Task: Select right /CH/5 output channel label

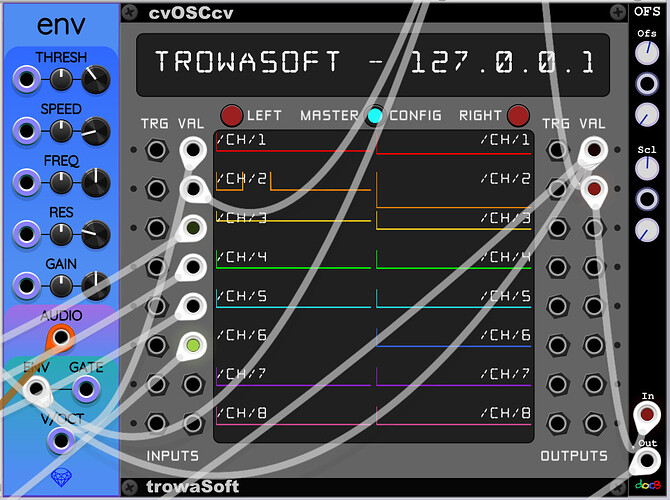Action: coord(505,296)
